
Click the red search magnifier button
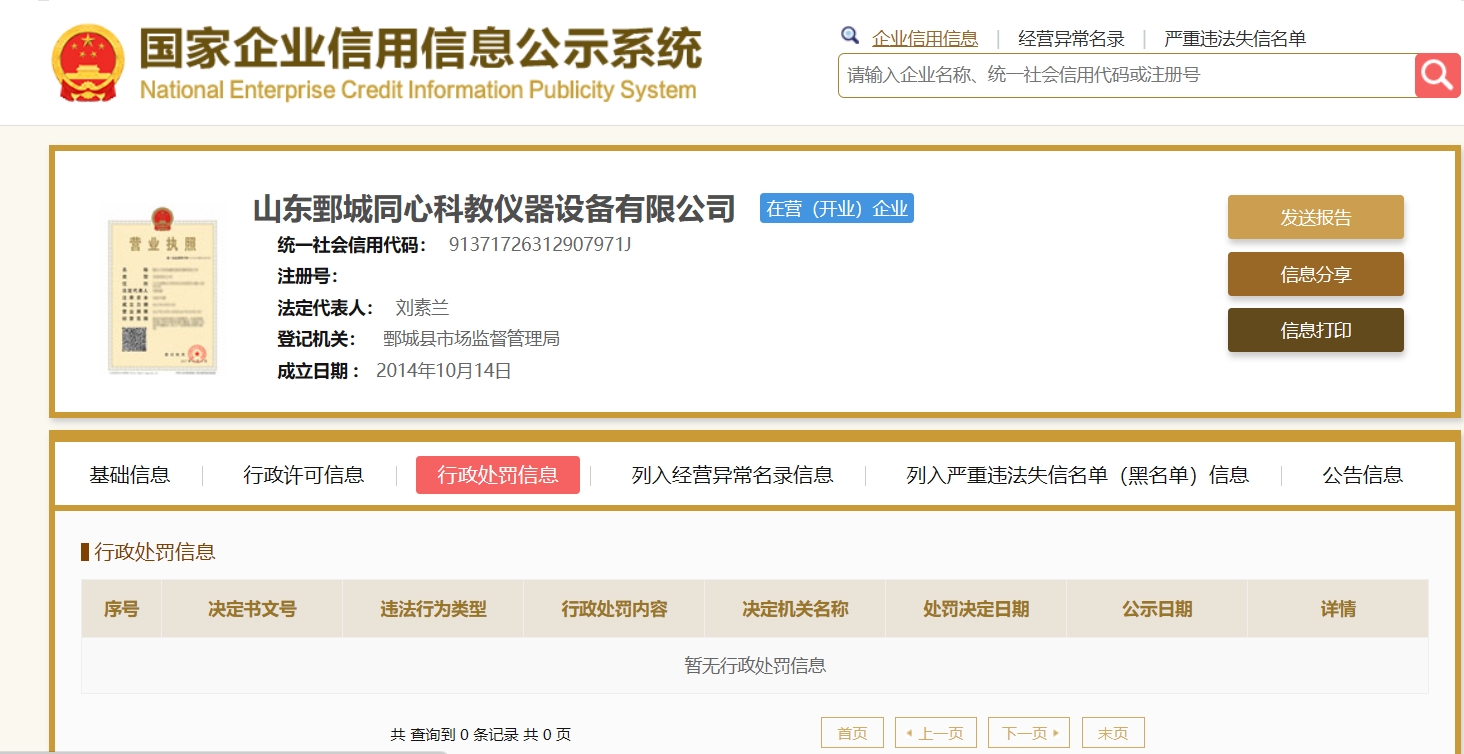point(1437,75)
